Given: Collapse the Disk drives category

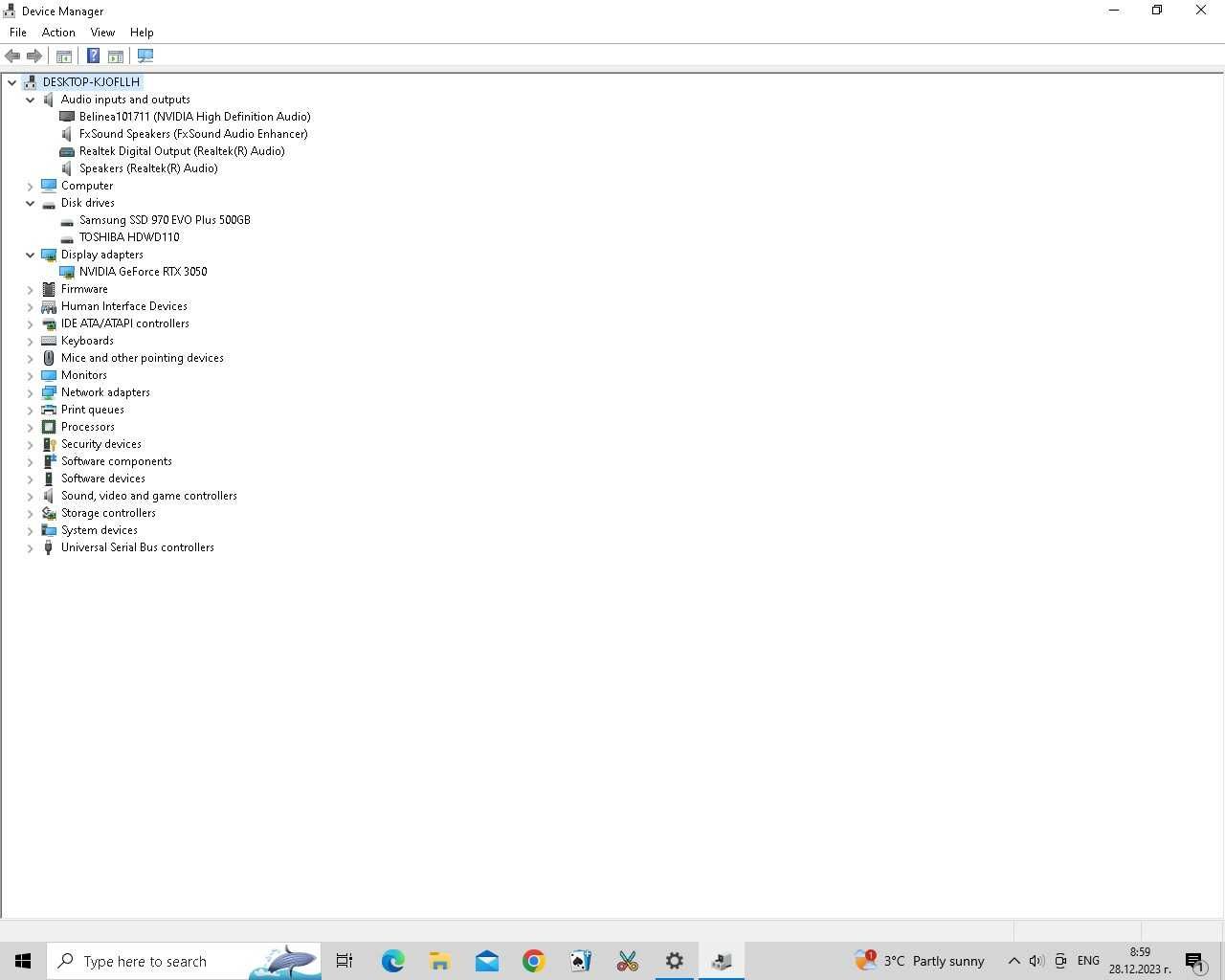Looking at the screenshot, I should click(x=30, y=203).
